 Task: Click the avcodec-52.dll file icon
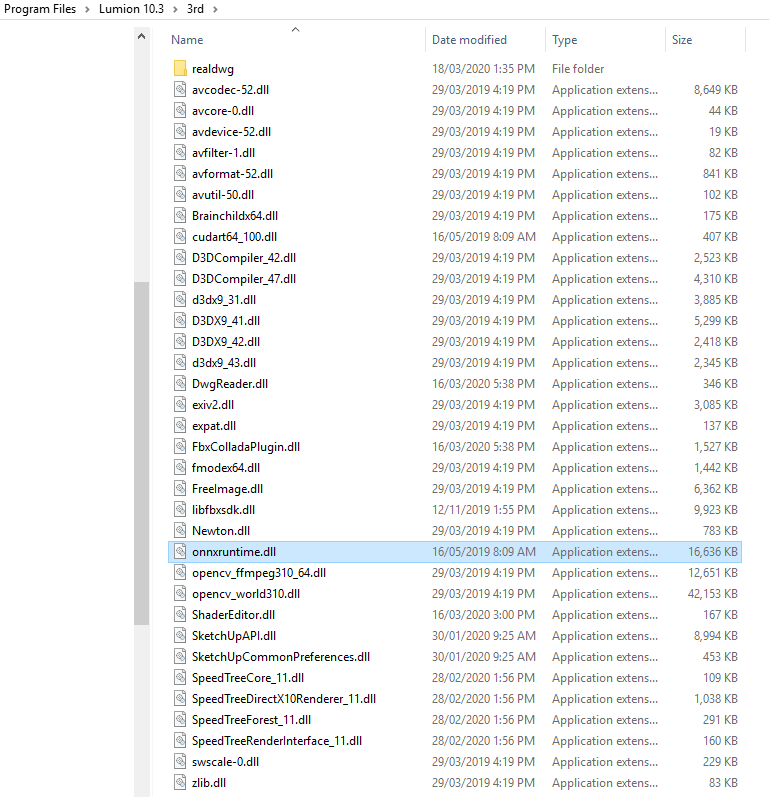click(180, 90)
